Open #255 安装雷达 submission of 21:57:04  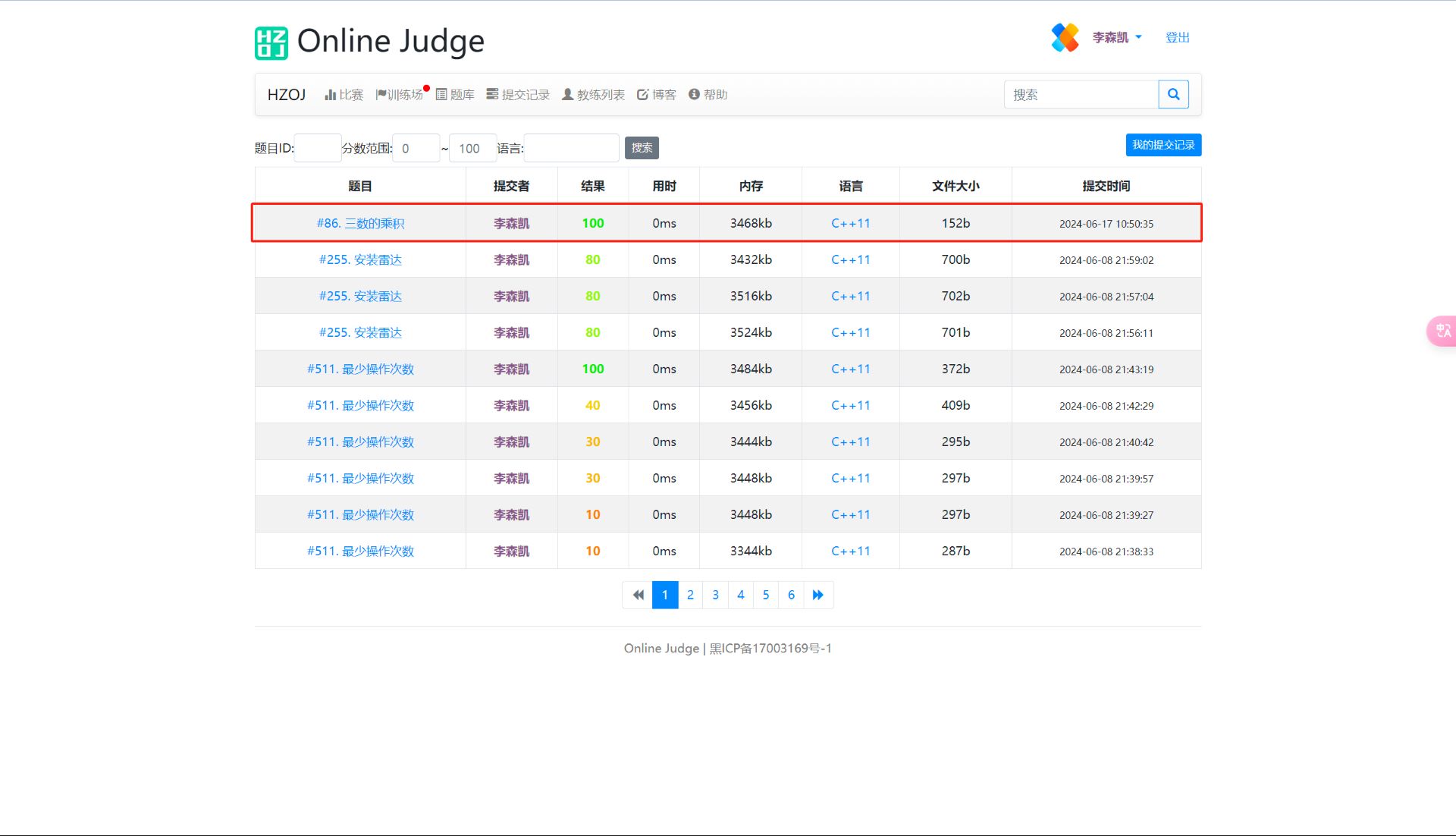360,296
